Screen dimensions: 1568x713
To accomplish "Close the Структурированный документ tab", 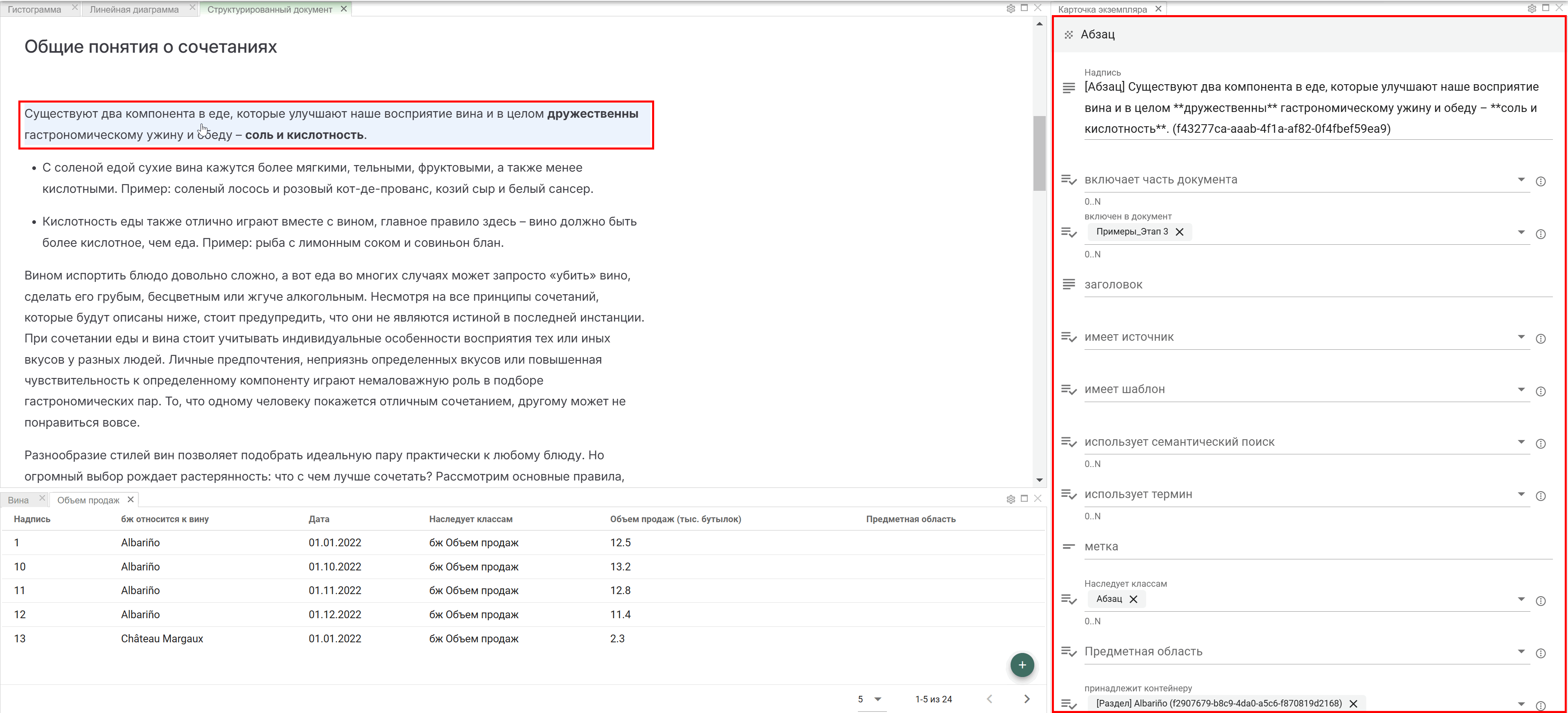I will pos(343,9).
